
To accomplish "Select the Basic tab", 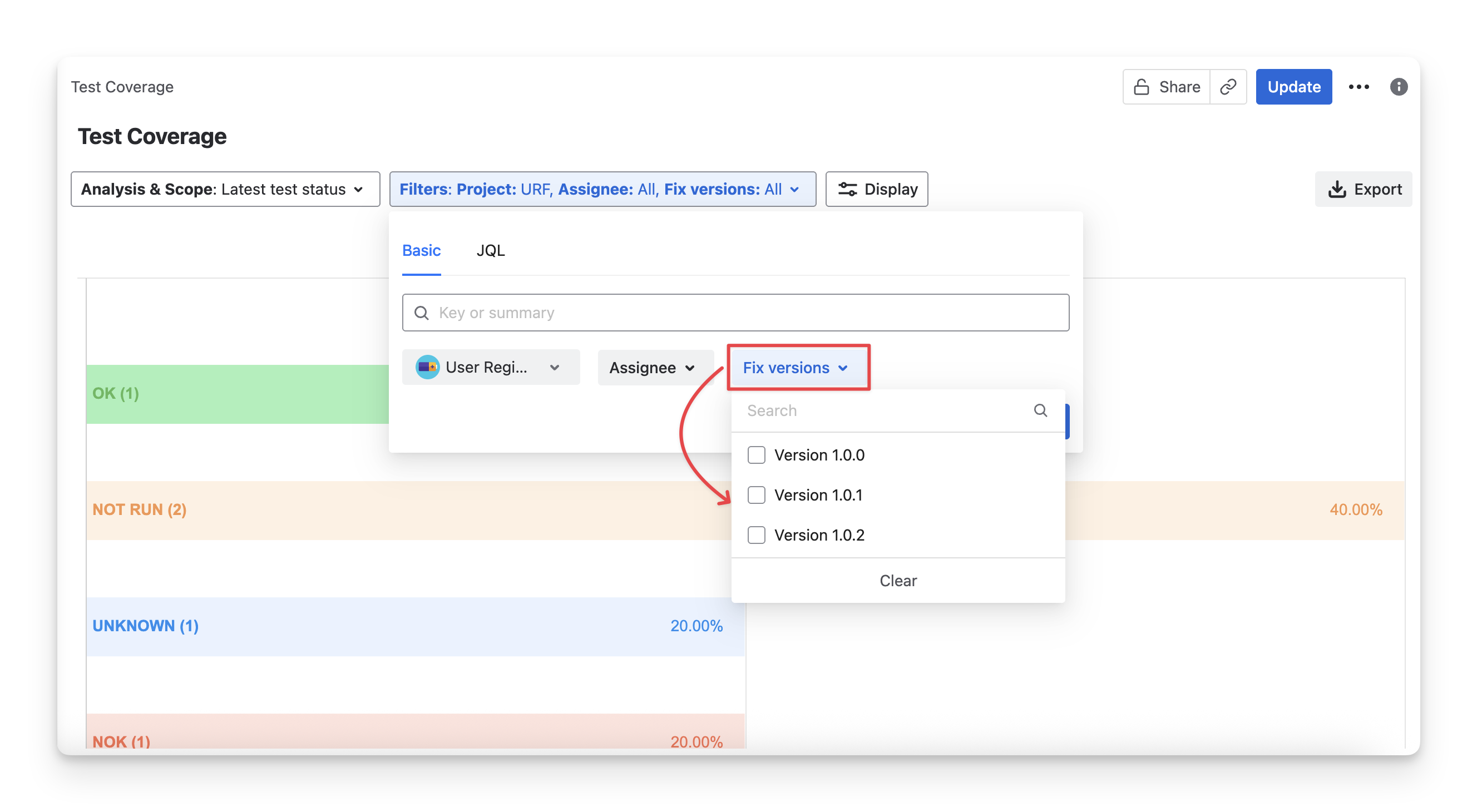I will pos(421,251).
